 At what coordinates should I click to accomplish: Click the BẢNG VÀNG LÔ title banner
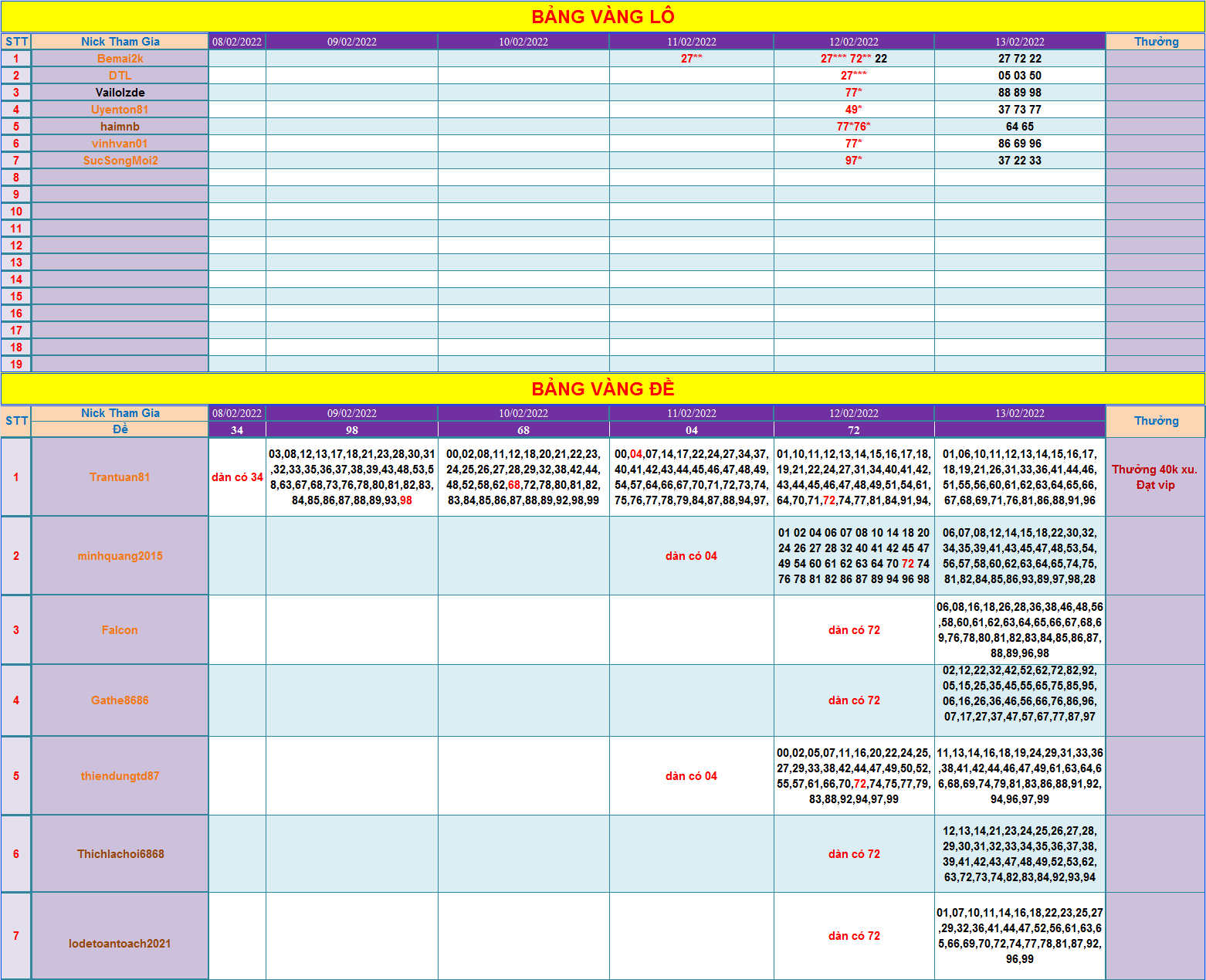pyautogui.click(x=602, y=16)
